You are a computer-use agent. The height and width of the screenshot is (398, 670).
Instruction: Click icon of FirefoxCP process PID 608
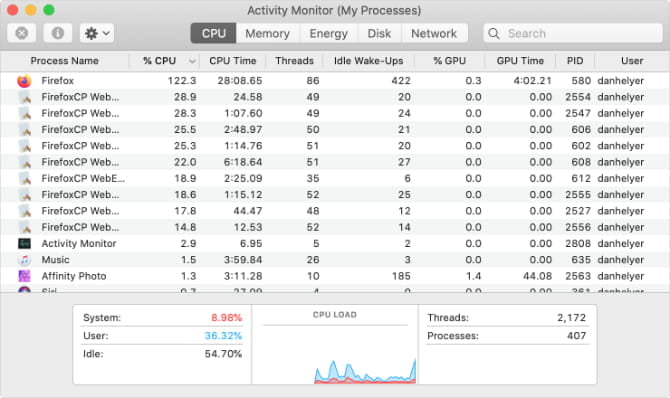click(x=25, y=162)
